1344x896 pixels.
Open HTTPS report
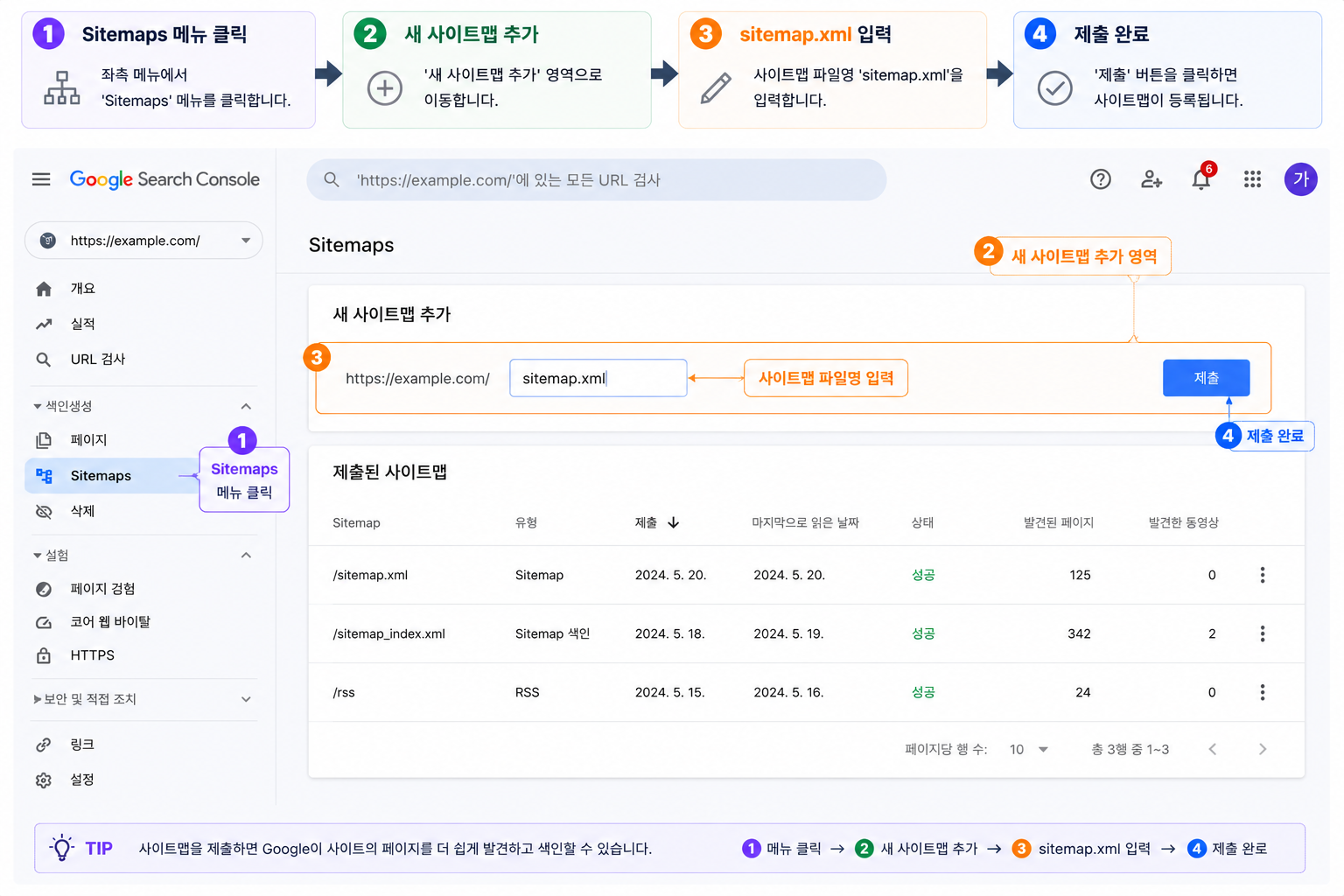tap(93, 655)
